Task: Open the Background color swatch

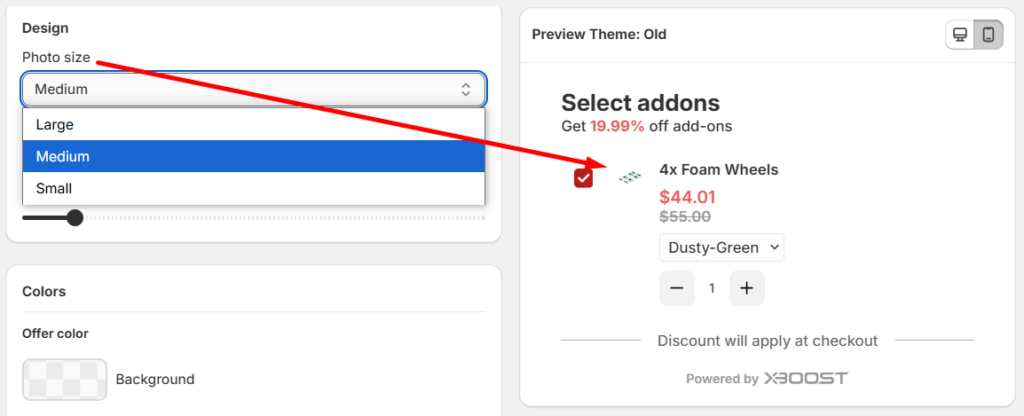Action: pyautogui.click(x=65, y=379)
